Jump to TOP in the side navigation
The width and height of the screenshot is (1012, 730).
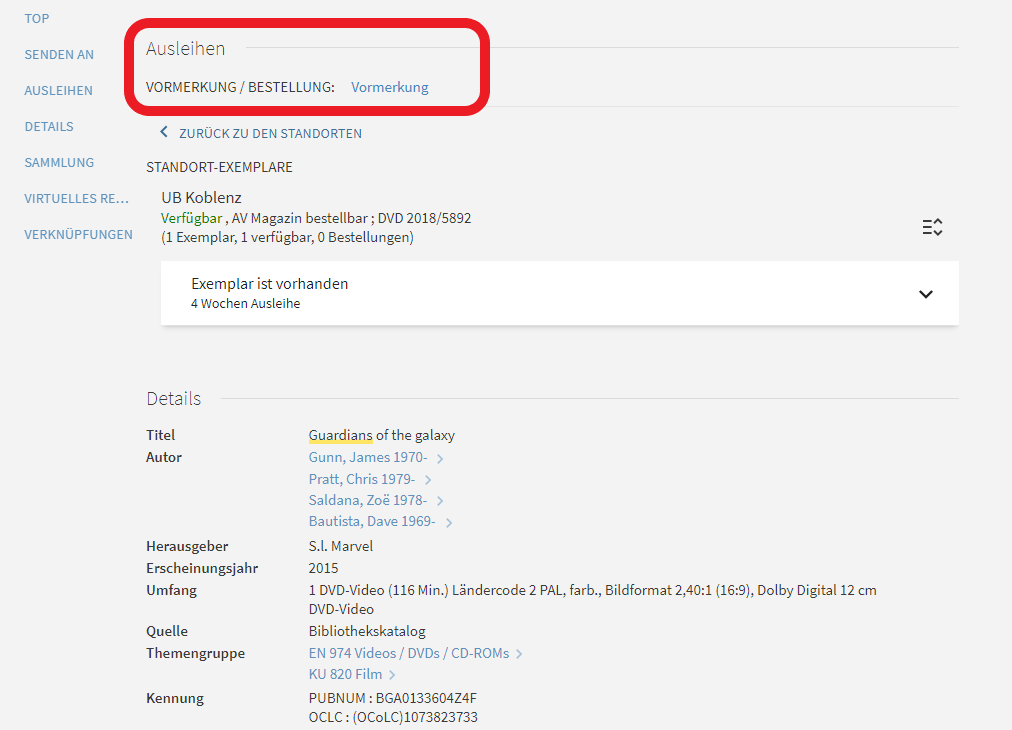pos(37,19)
